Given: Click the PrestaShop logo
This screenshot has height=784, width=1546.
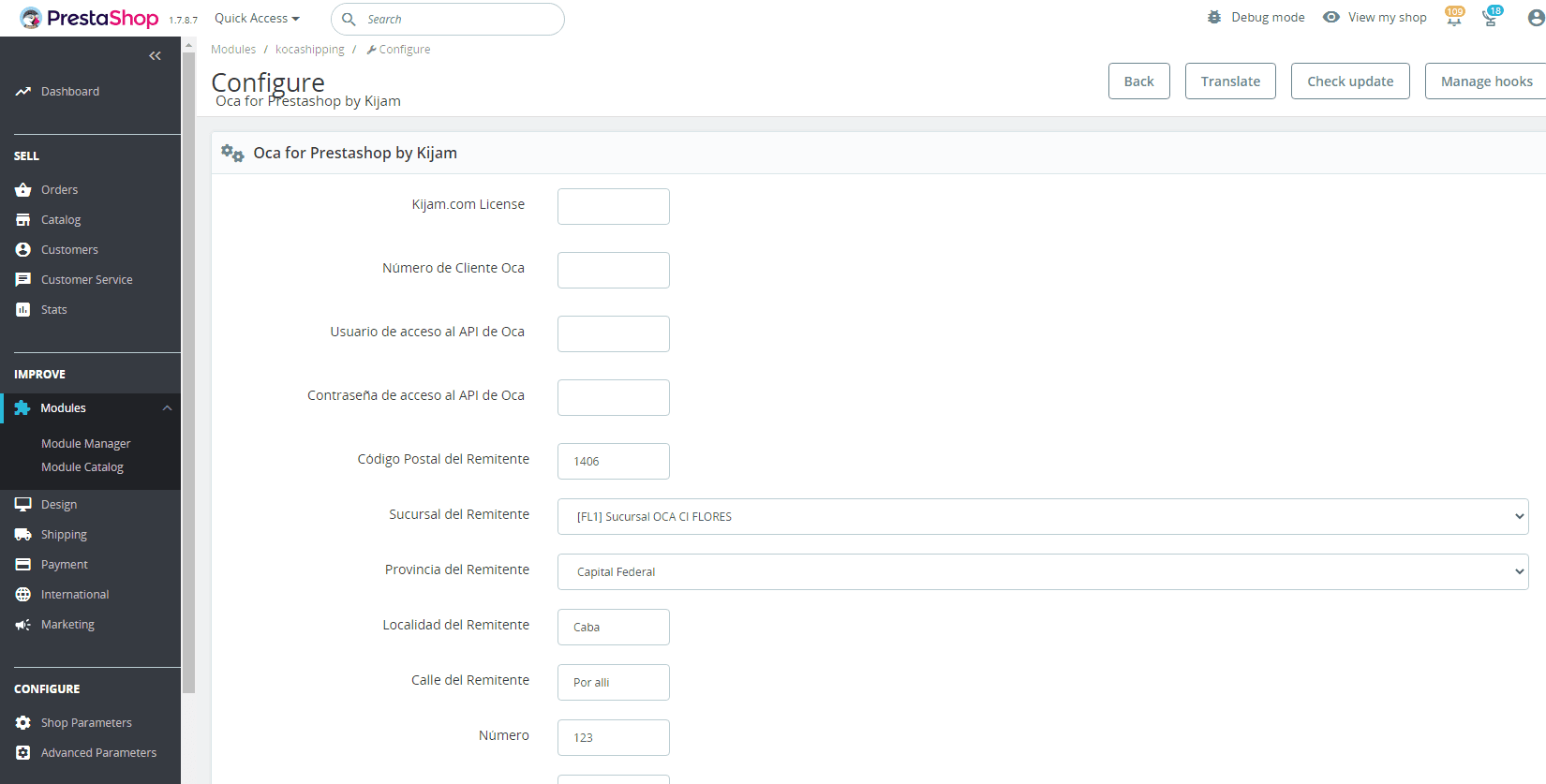Looking at the screenshot, I should [x=89, y=18].
